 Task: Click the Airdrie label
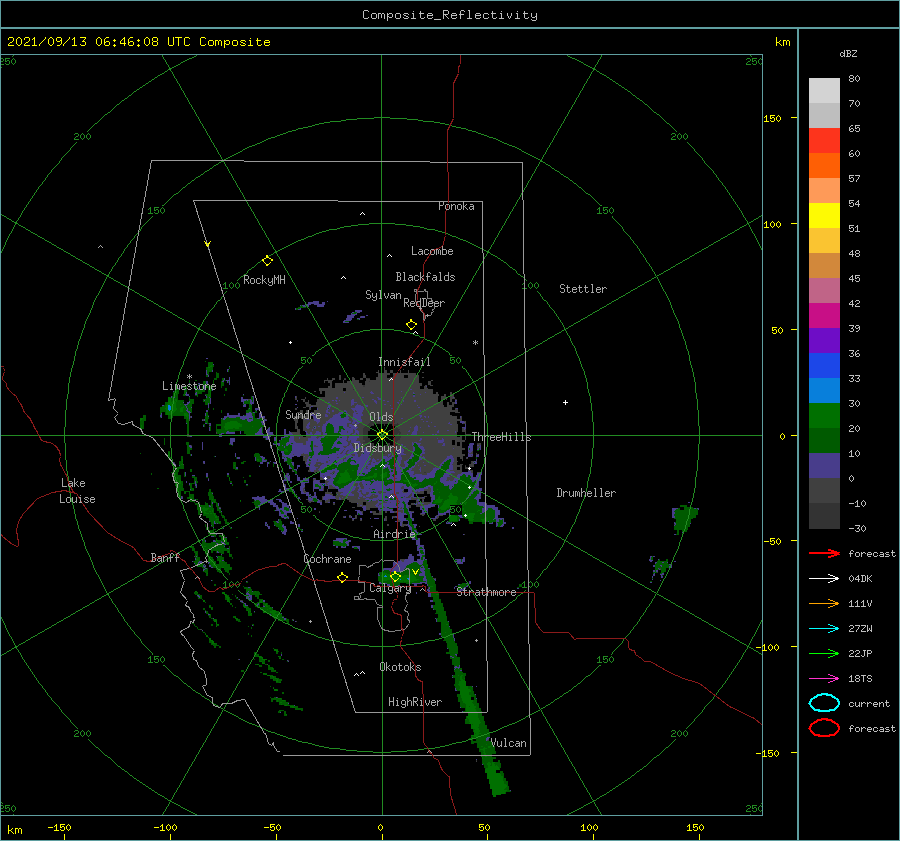click(394, 534)
